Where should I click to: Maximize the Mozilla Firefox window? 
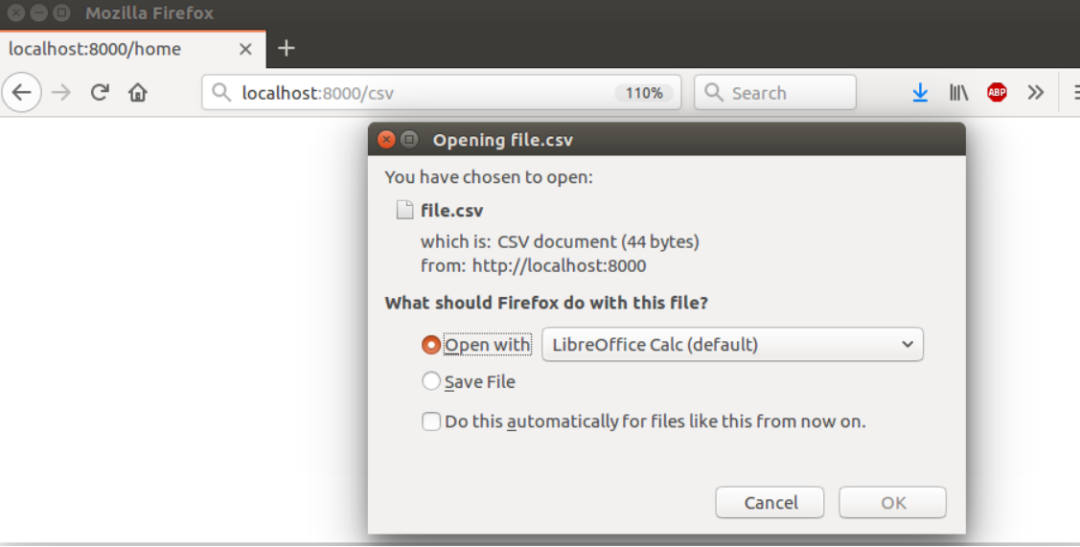tap(62, 12)
